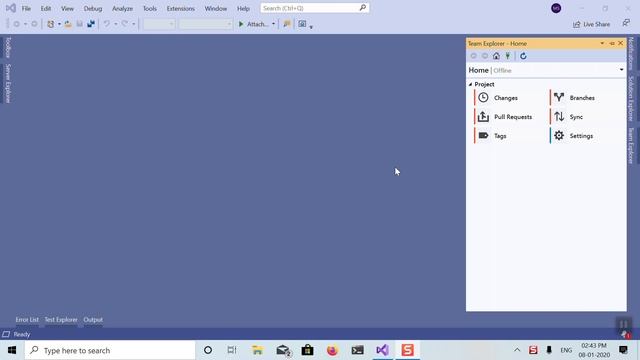Open Team Explorer window position menu
Viewport: 640px width, 360px height.
(602, 43)
